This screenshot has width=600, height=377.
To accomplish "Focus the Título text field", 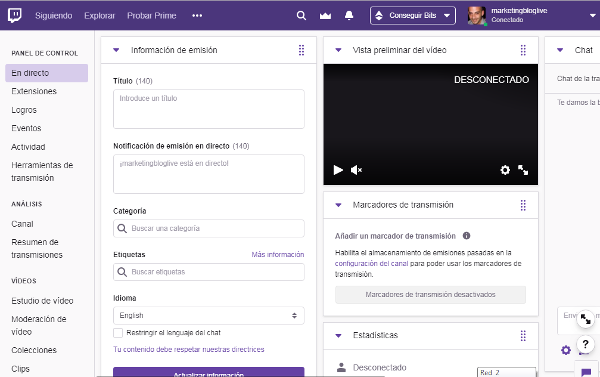I will pyautogui.click(x=209, y=109).
